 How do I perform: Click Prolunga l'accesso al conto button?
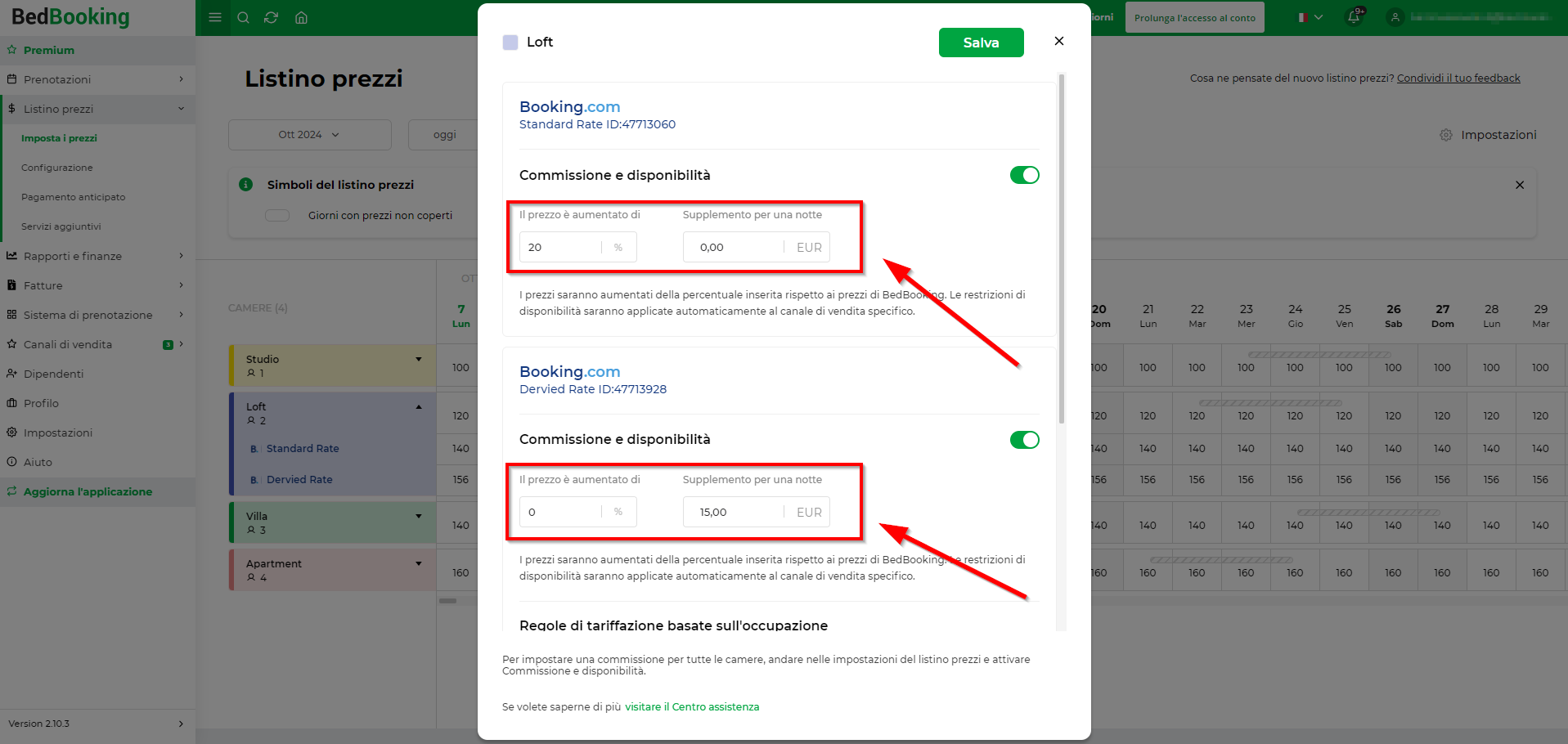(x=1194, y=17)
